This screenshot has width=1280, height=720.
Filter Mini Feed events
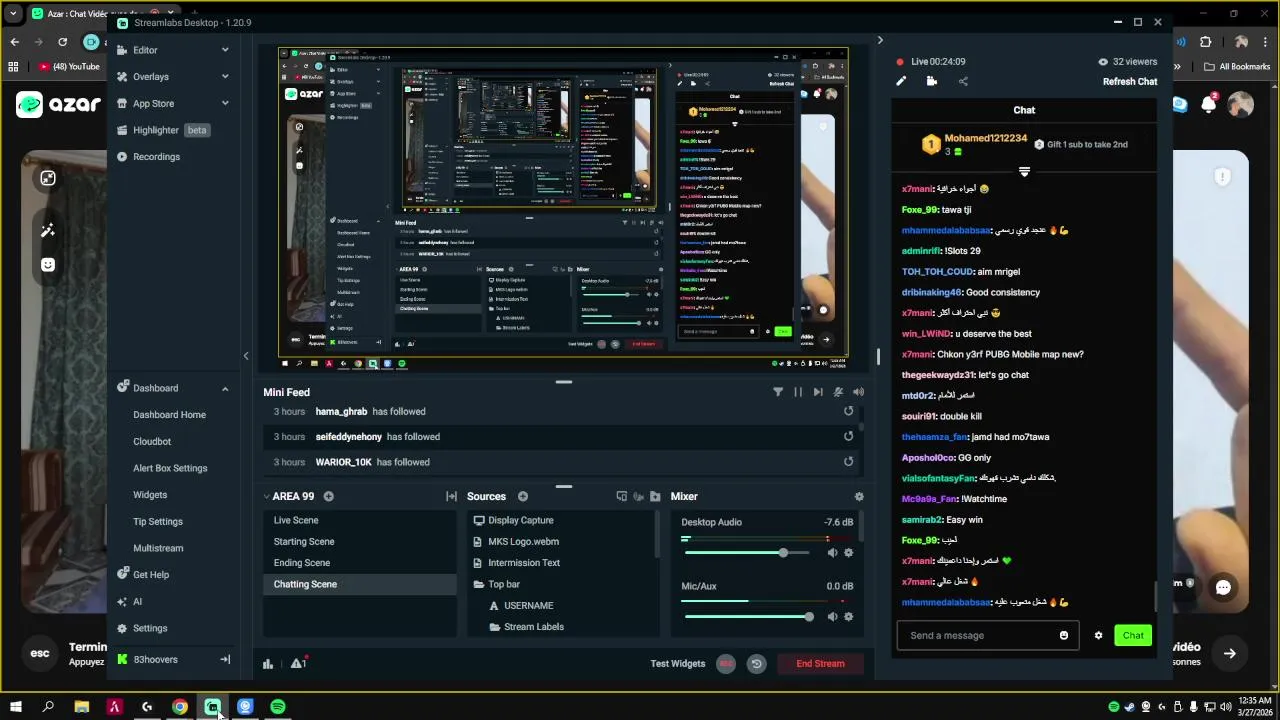pyautogui.click(x=778, y=392)
